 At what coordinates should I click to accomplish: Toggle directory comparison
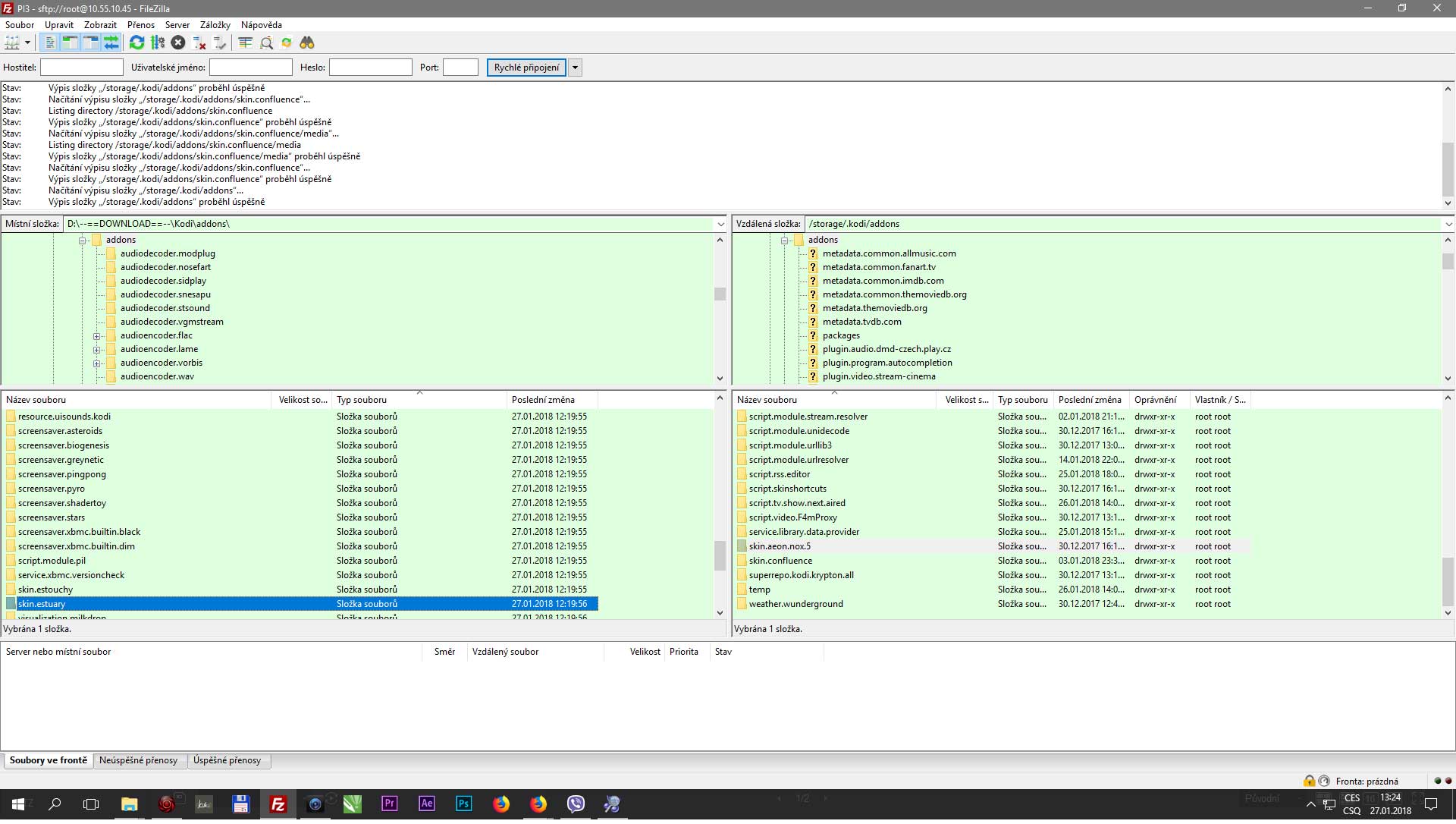pos(266,43)
